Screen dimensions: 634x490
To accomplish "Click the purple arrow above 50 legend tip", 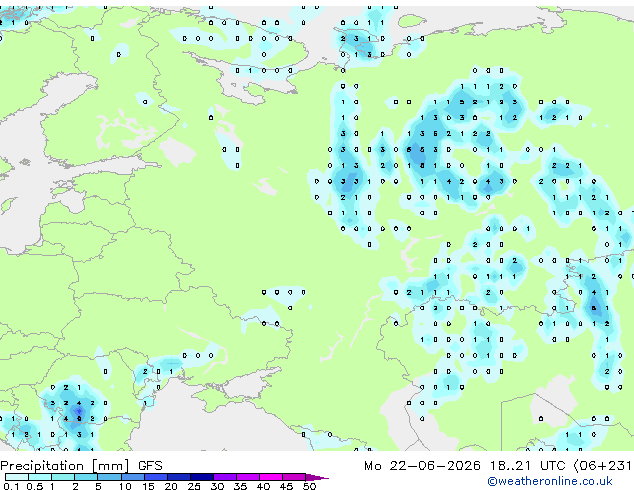I will point(317,477).
